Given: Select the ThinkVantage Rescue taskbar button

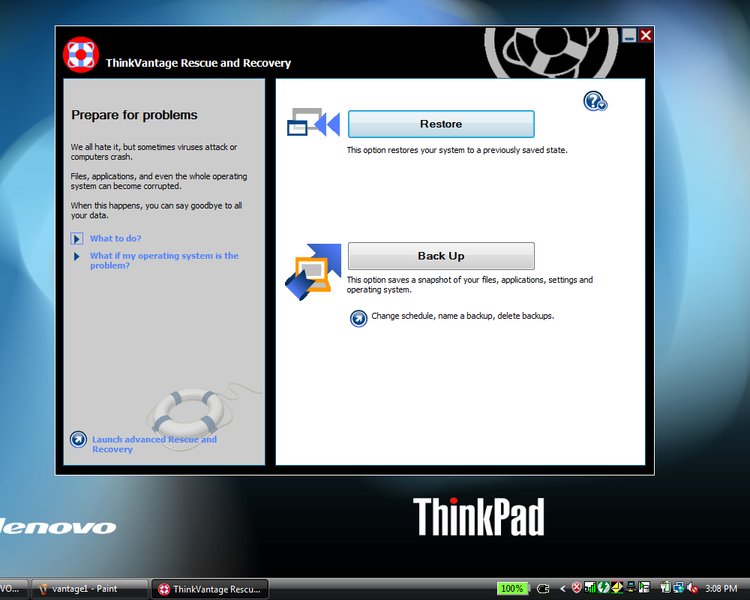Looking at the screenshot, I should point(211,589).
